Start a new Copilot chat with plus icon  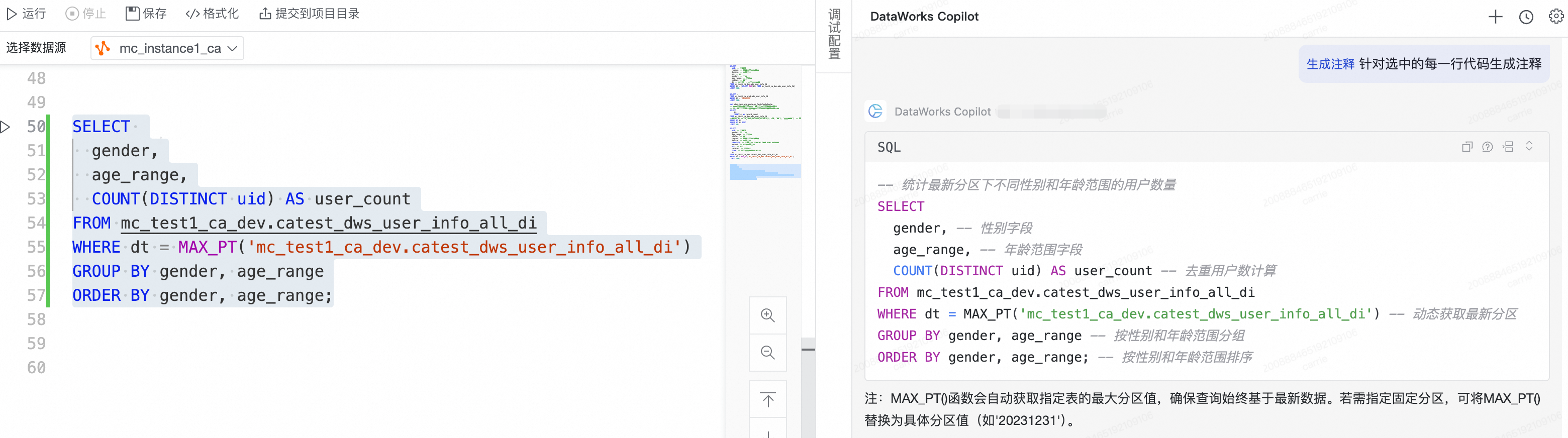point(1495,17)
